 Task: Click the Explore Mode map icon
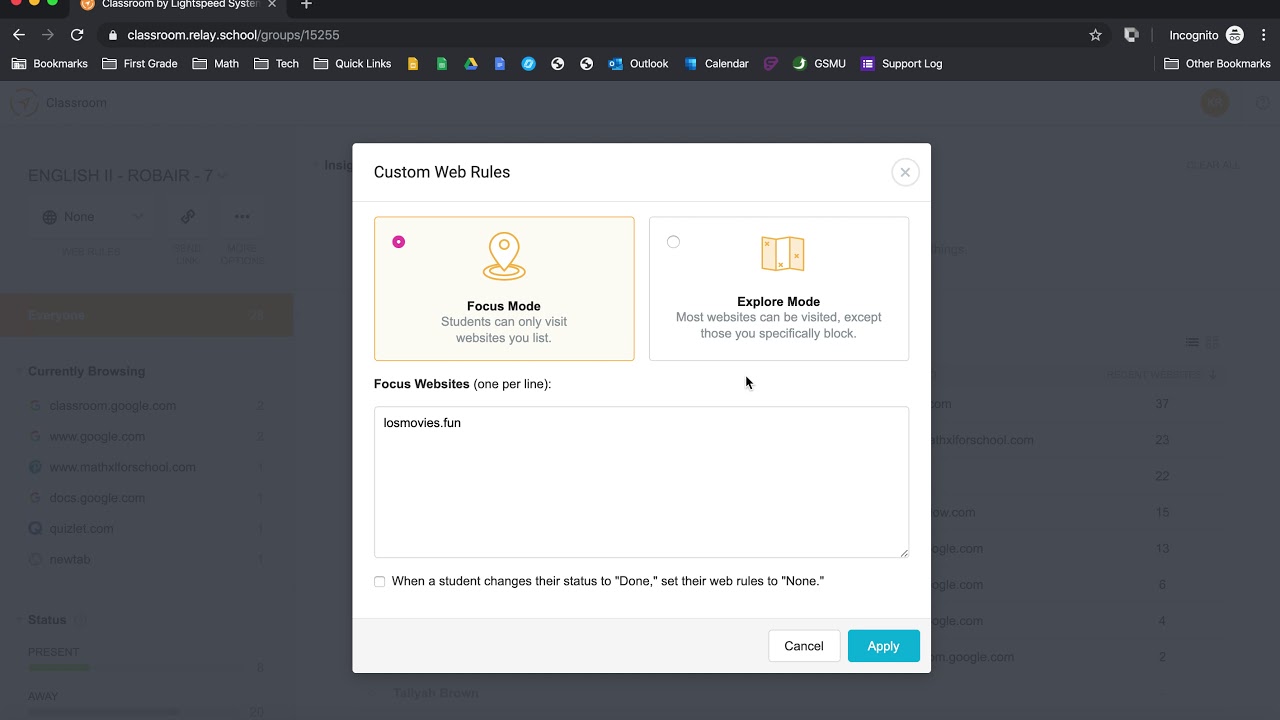point(782,254)
